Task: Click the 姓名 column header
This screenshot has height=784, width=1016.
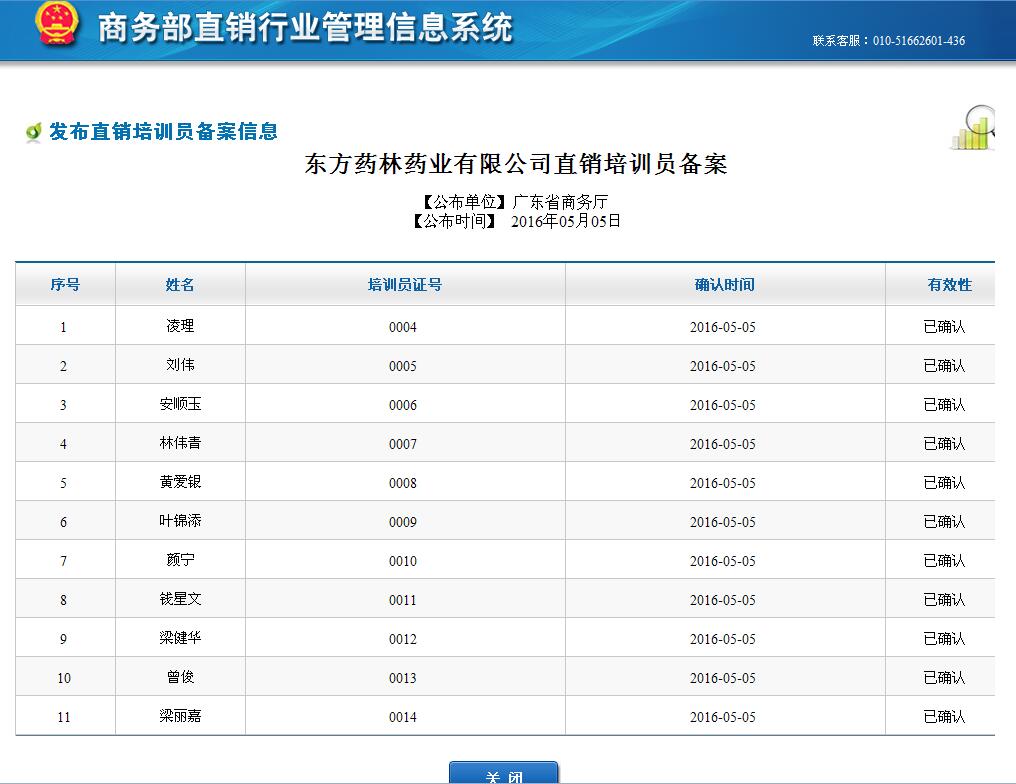Action: (x=180, y=285)
